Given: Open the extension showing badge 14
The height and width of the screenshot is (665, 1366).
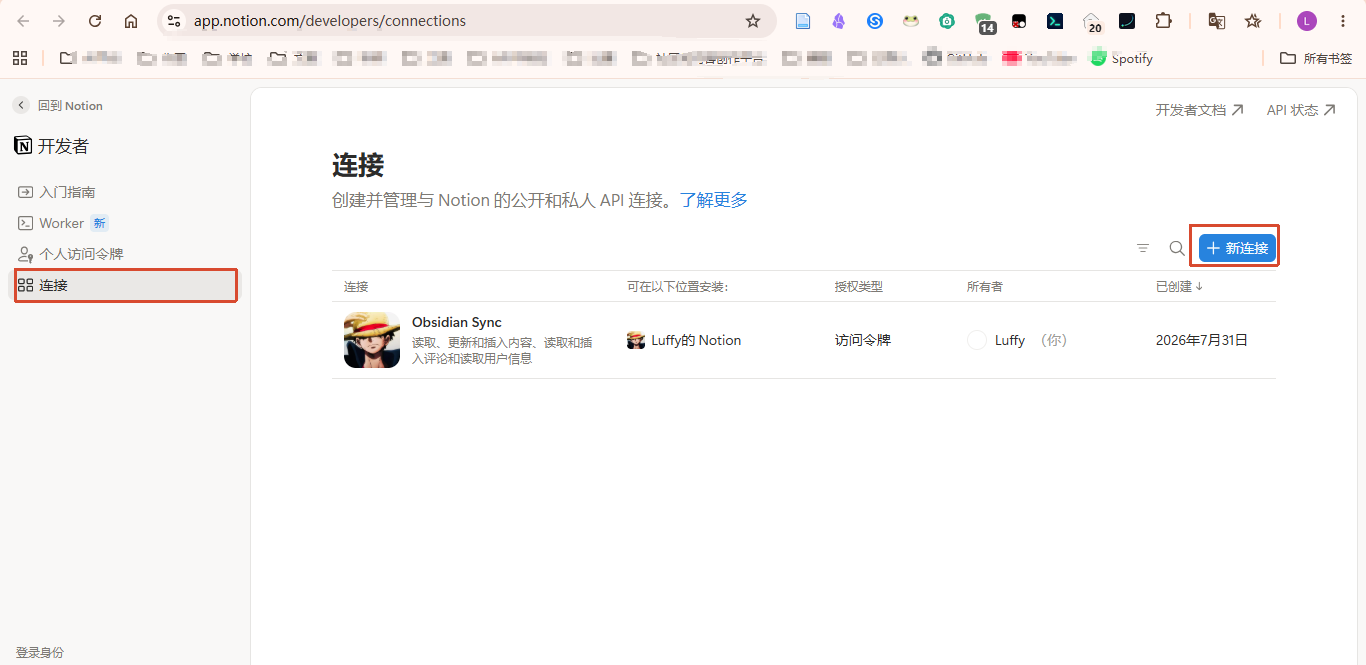Looking at the screenshot, I should point(985,22).
